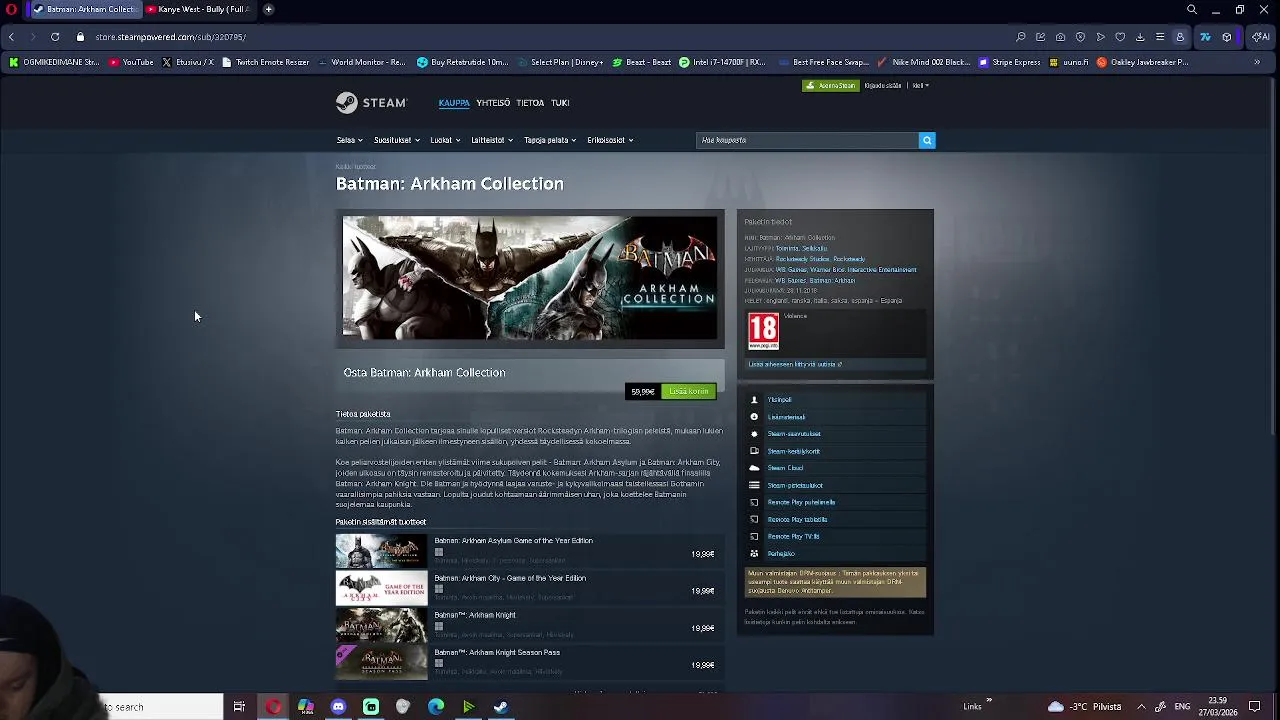Click the 18 age rating badge
This screenshot has width=1280, height=720.
(x=763, y=331)
